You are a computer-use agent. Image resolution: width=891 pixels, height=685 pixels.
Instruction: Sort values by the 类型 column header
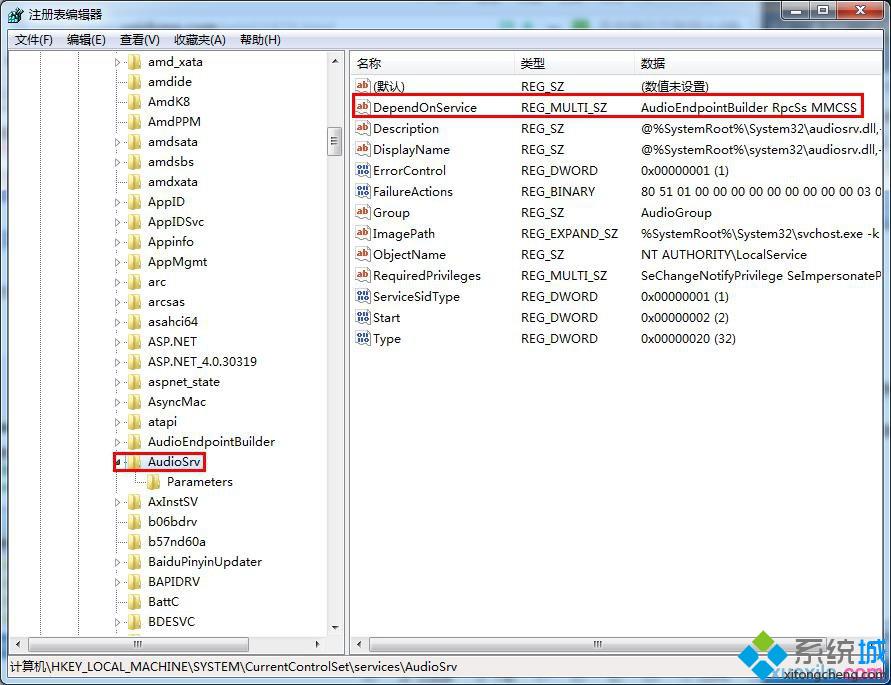click(x=574, y=64)
